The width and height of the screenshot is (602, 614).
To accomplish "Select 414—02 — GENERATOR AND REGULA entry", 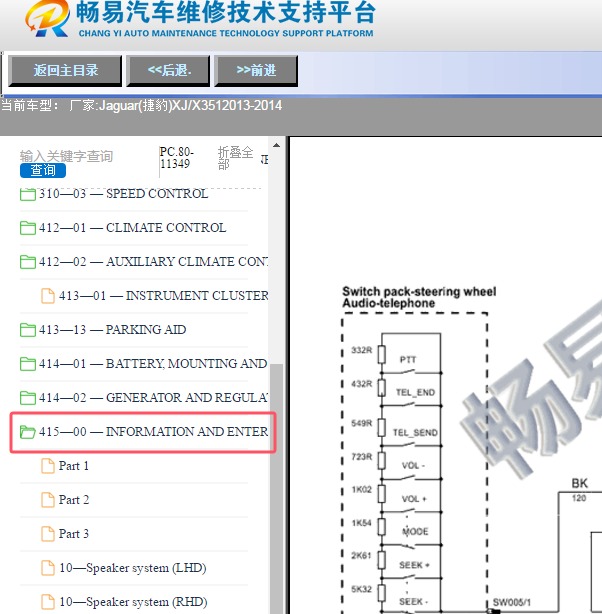I will point(154,398).
